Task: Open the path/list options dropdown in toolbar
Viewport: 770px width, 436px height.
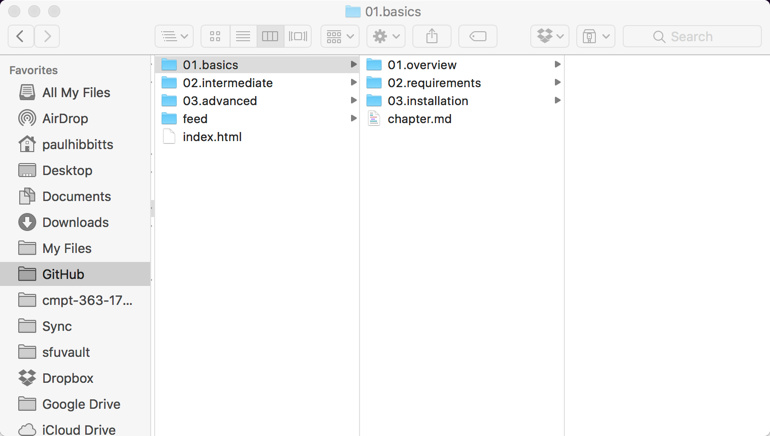Action: (x=174, y=36)
